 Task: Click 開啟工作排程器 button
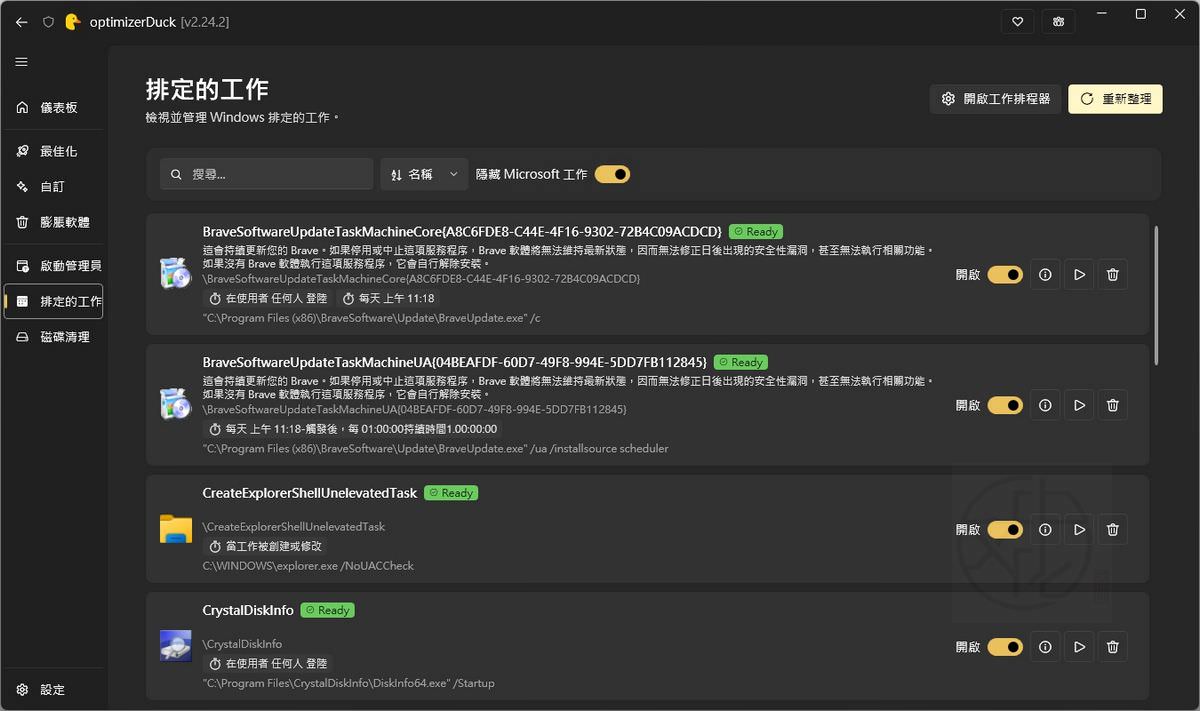[995, 99]
